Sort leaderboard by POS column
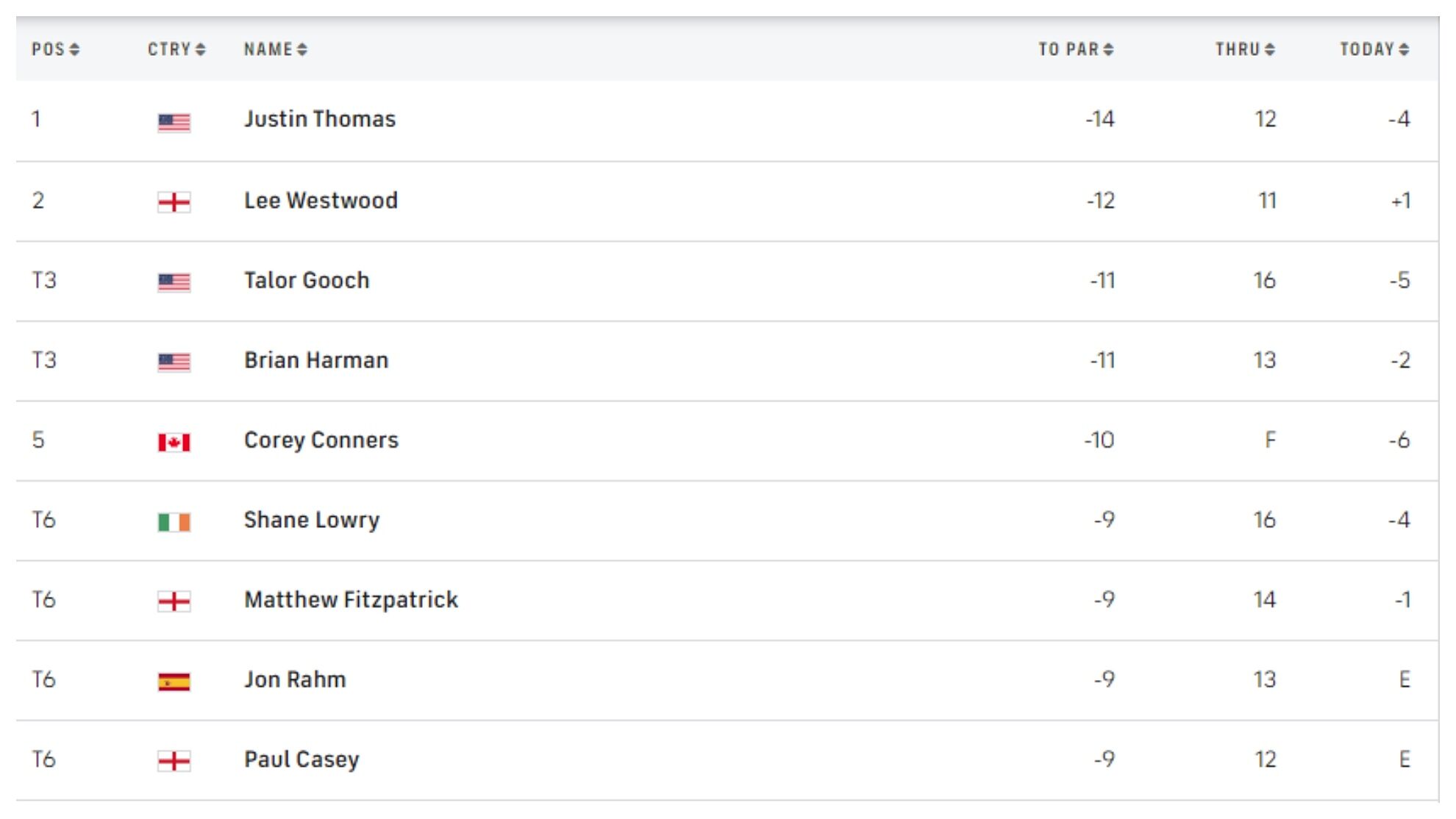This screenshot has height=819, width=1456. [55, 49]
